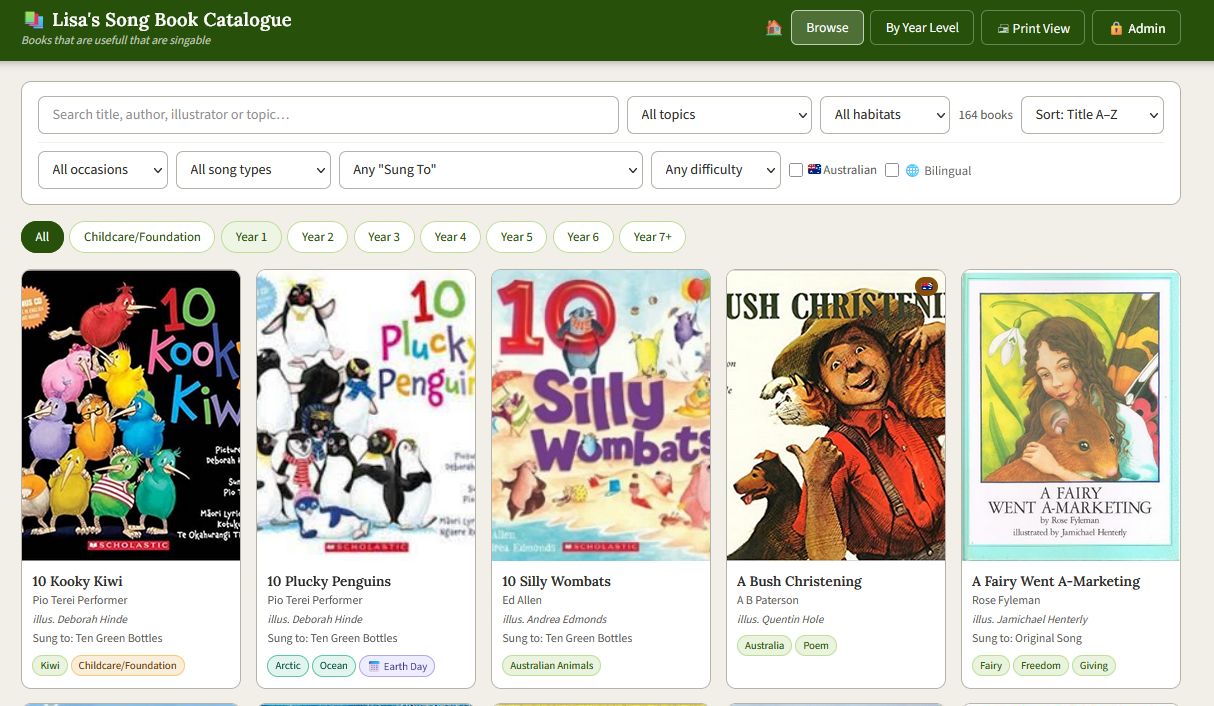Click the Giving topic tag

pos(1094,666)
